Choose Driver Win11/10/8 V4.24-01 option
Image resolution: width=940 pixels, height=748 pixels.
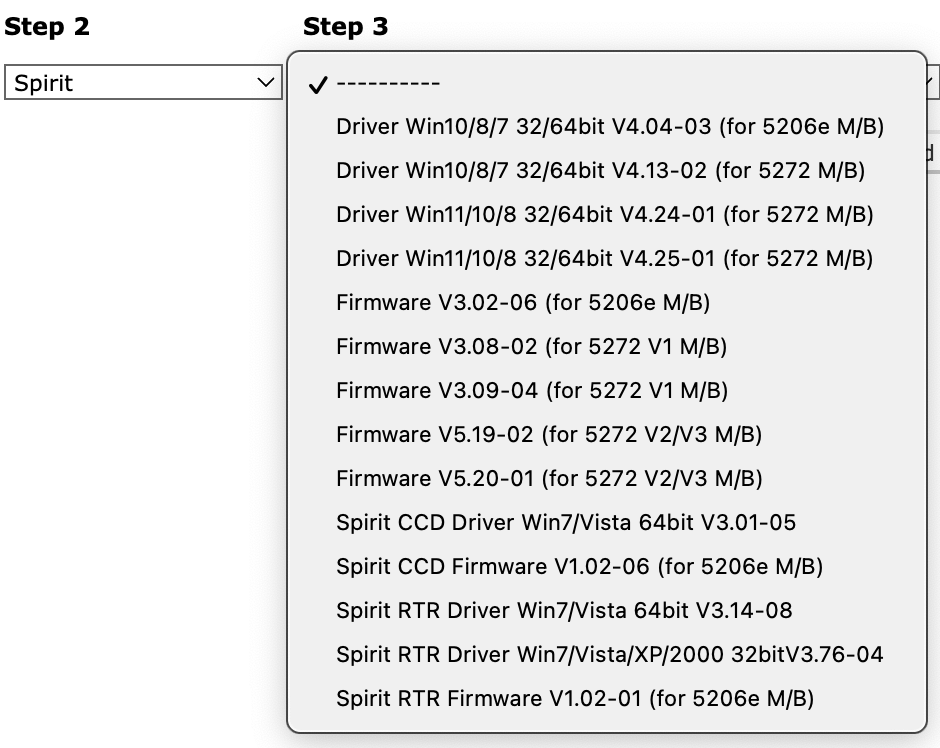[x=602, y=215]
